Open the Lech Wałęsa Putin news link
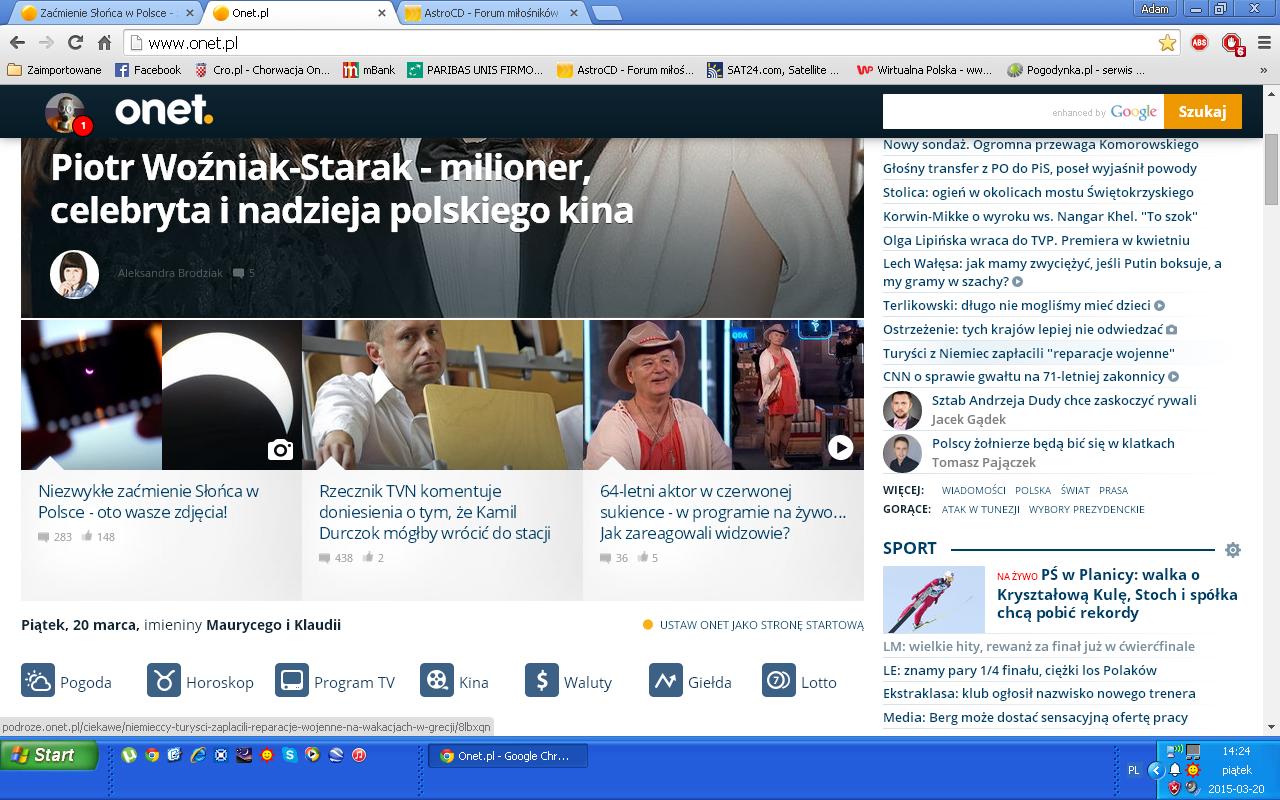The image size is (1280, 800). [x=1052, y=272]
